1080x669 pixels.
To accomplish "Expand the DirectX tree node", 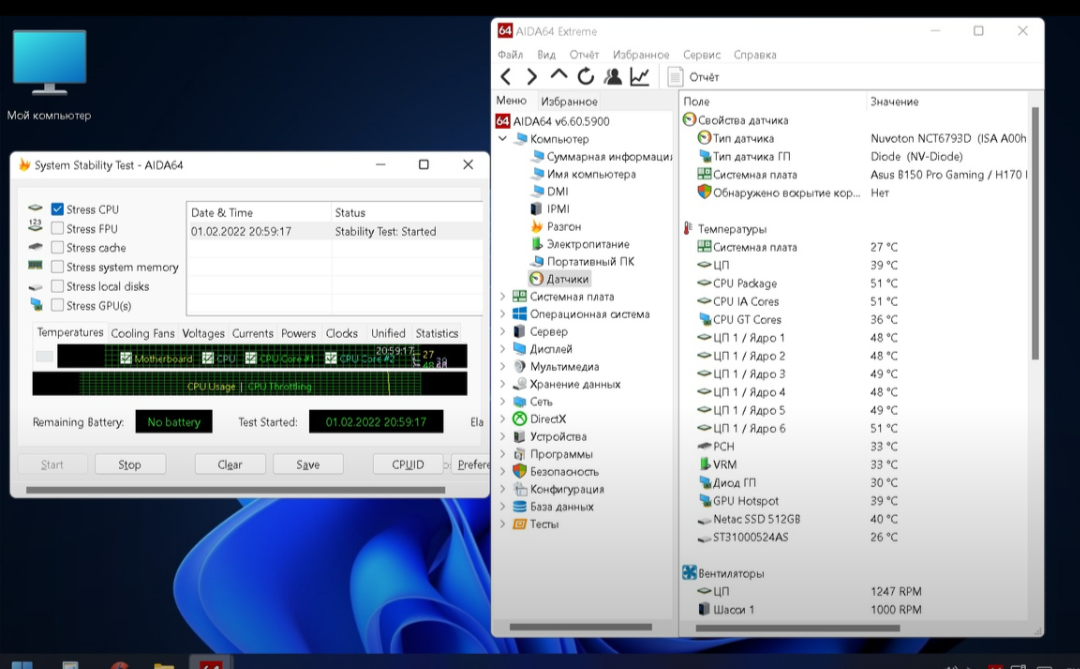I will coord(503,419).
